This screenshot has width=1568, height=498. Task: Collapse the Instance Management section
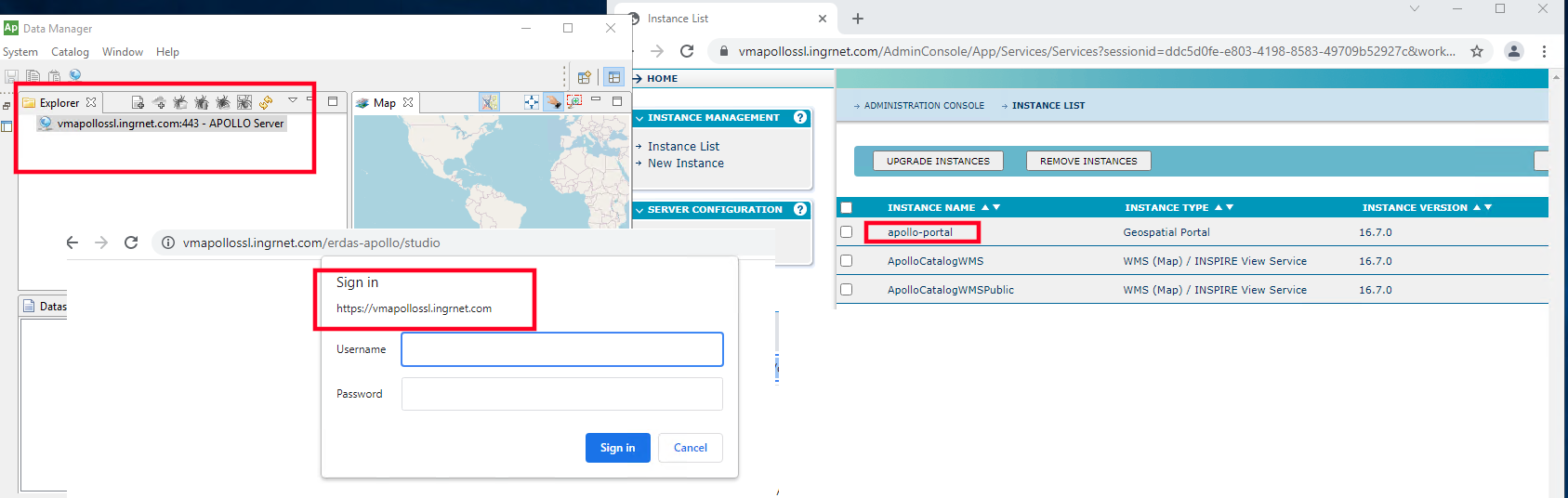pyautogui.click(x=639, y=118)
